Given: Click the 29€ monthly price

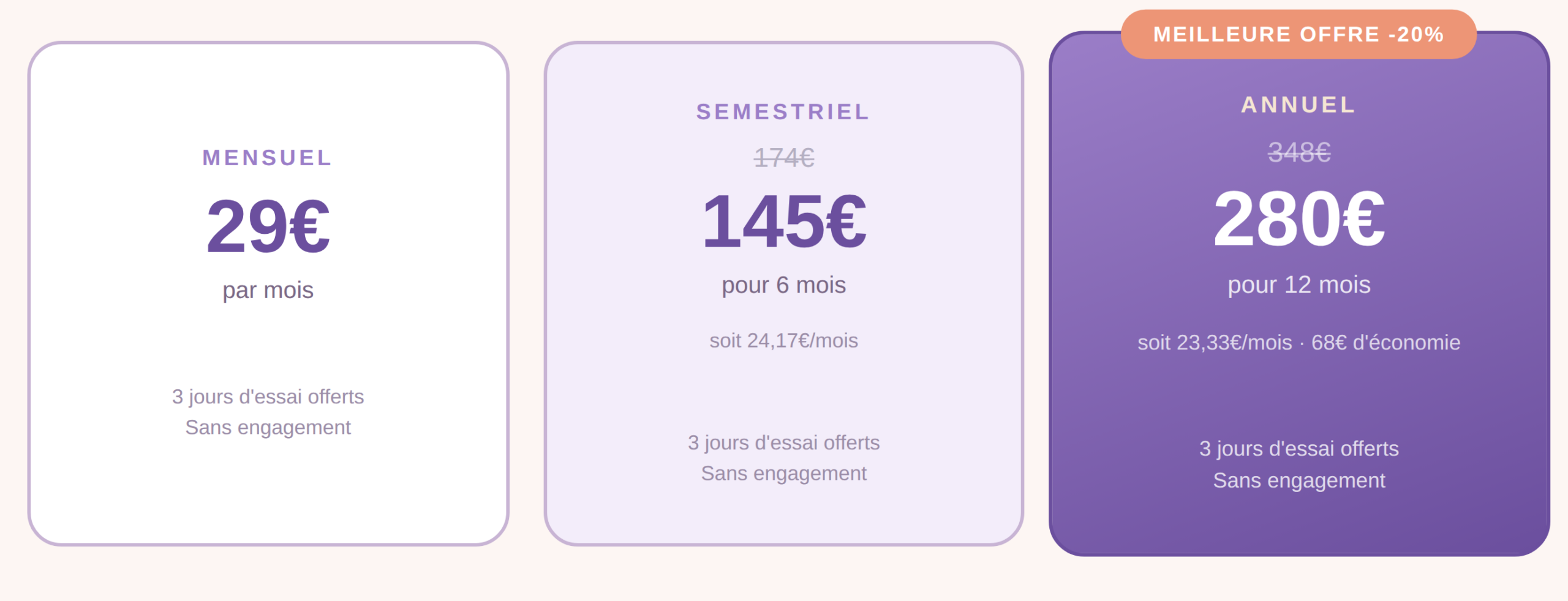Looking at the screenshot, I should coord(268,226).
